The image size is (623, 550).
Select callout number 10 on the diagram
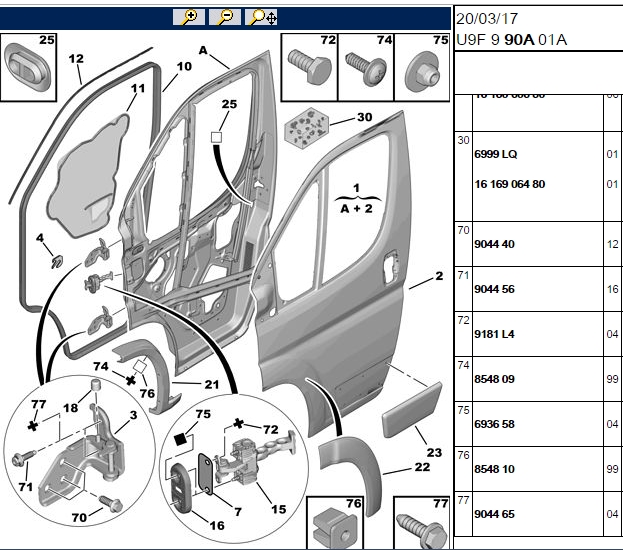184,66
